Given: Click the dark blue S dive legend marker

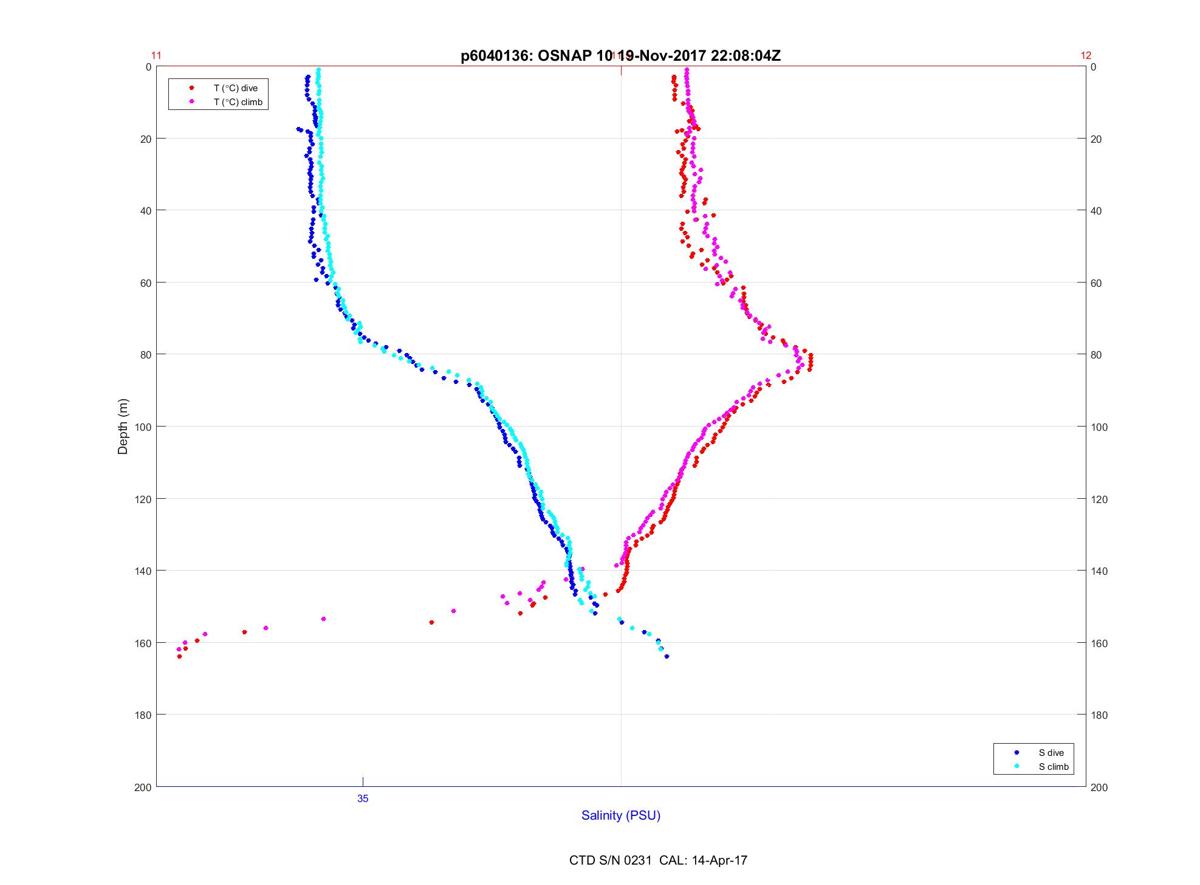Looking at the screenshot, I should click(x=1016, y=752).
